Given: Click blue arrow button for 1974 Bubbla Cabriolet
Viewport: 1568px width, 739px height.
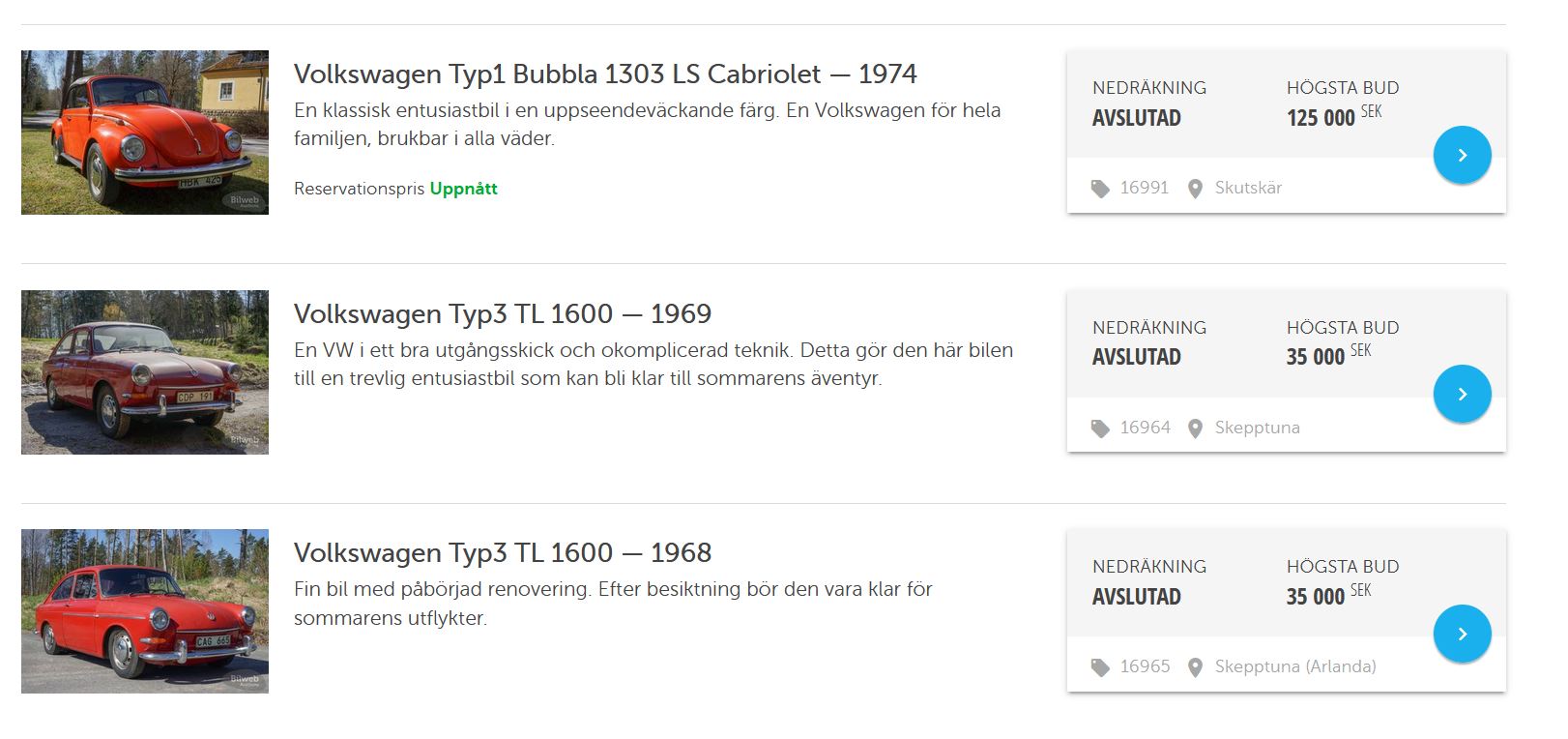Looking at the screenshot, I should [1462, 155].
